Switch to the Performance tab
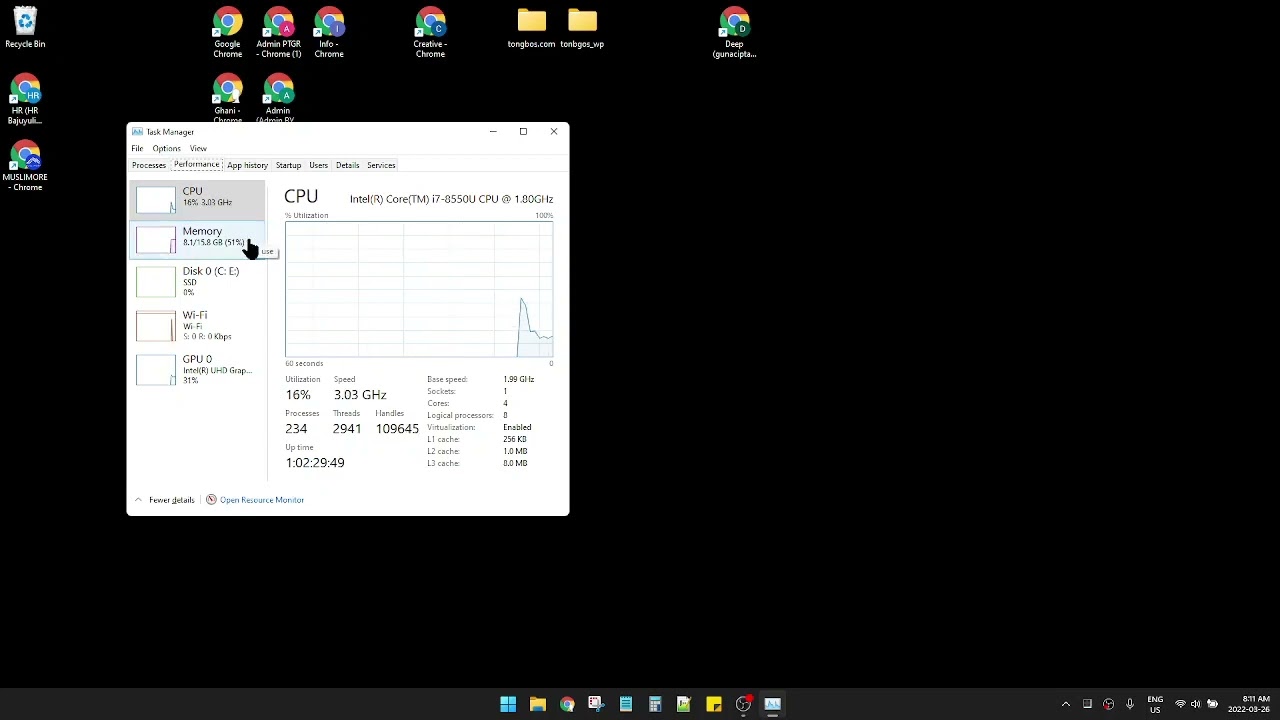Screen dimensions: 1280x720 (x=196, y=165)
